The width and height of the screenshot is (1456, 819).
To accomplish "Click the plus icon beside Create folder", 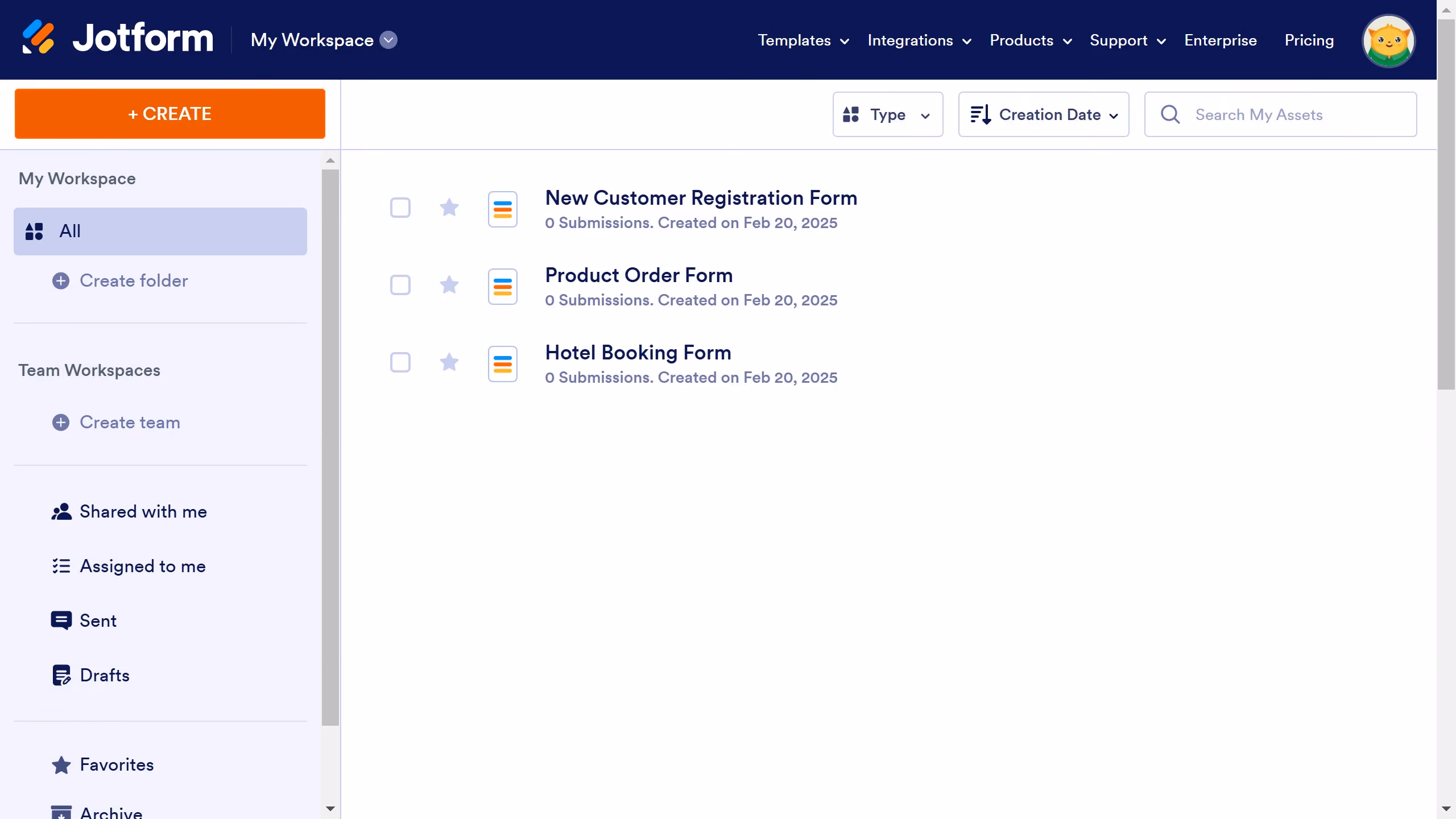I will click(x=61, y=280).
